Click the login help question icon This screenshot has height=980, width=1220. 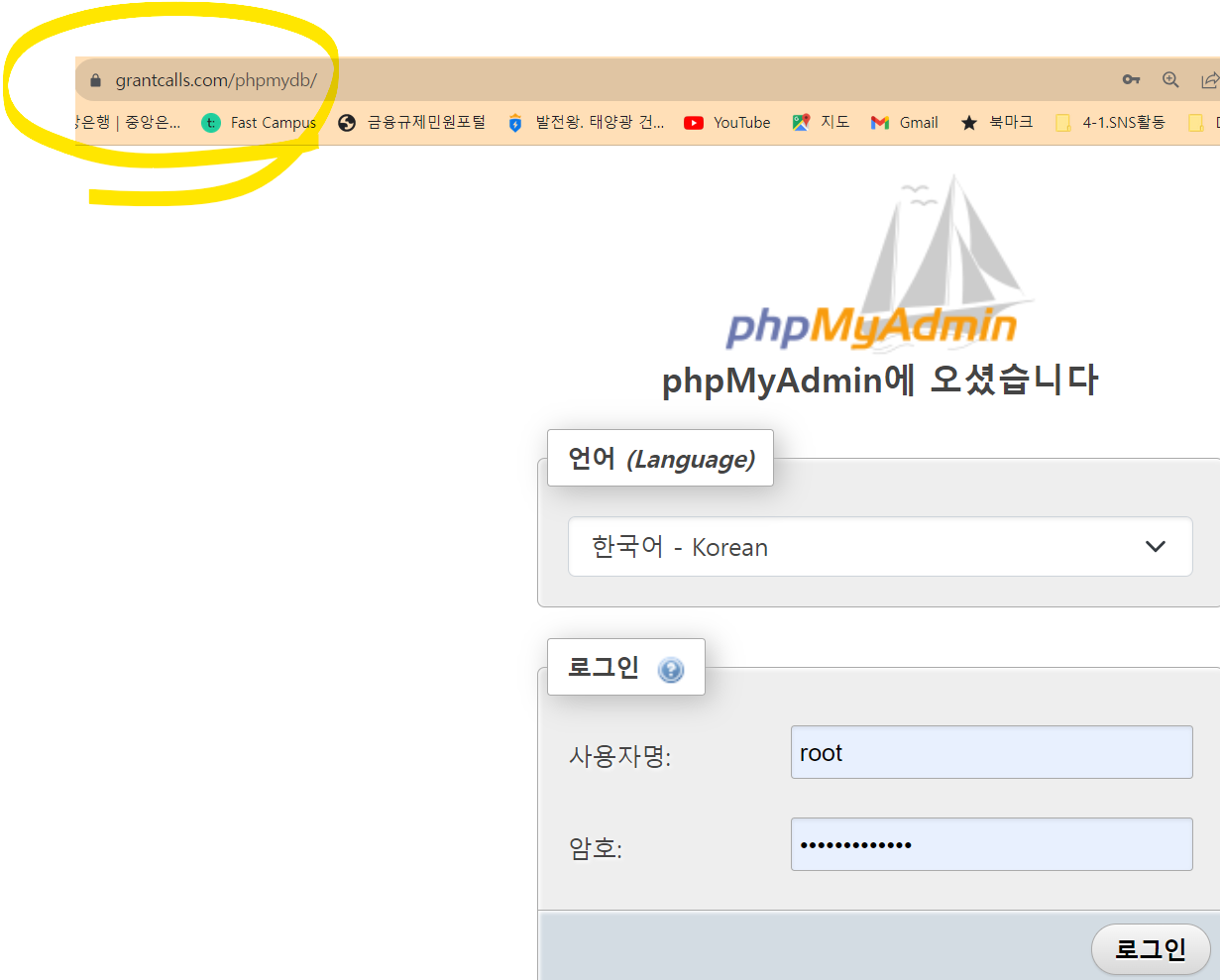(x=671, y=670)
